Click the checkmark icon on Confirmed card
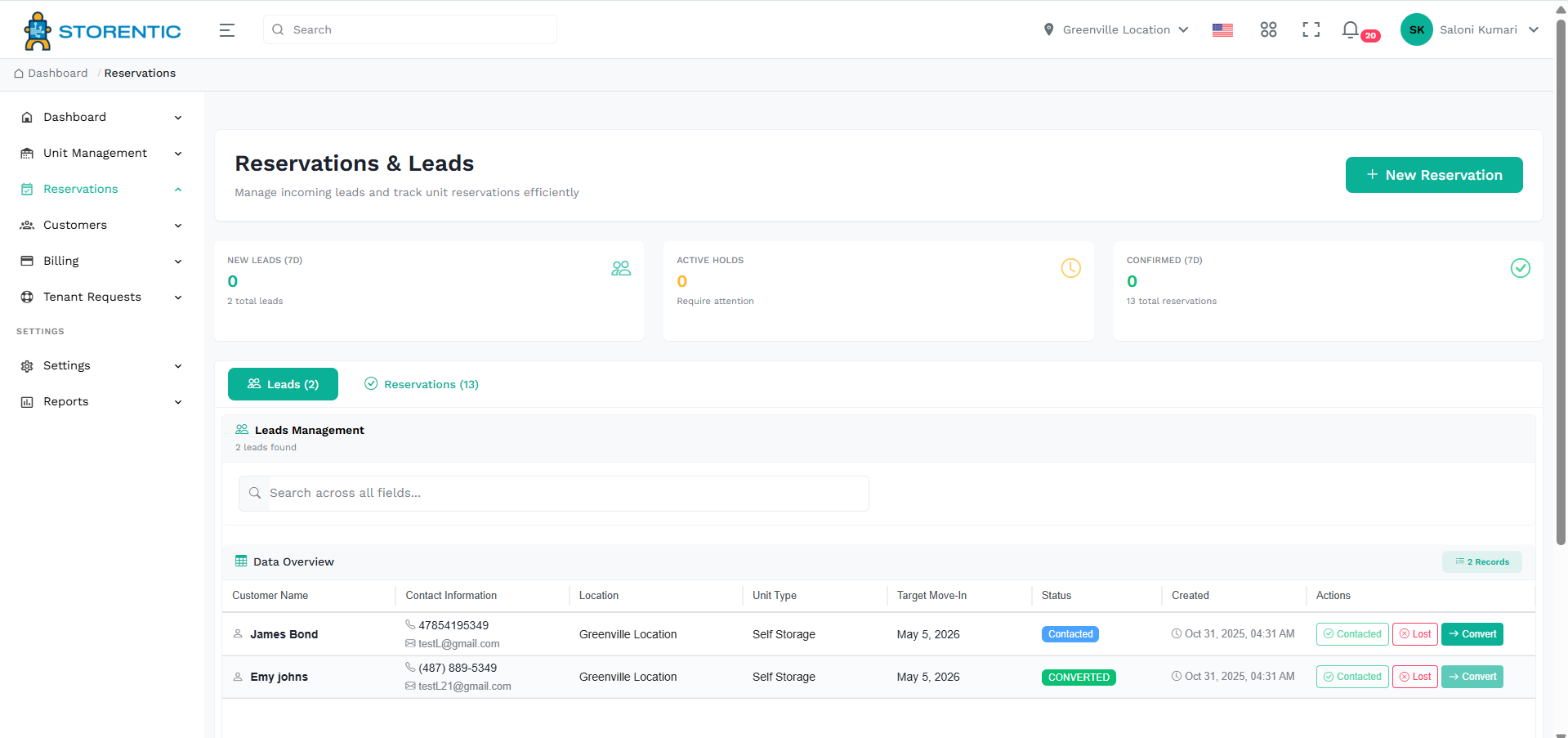Image resolution: width=1568 pixels, height=738 pixels. pos(1520,268)
